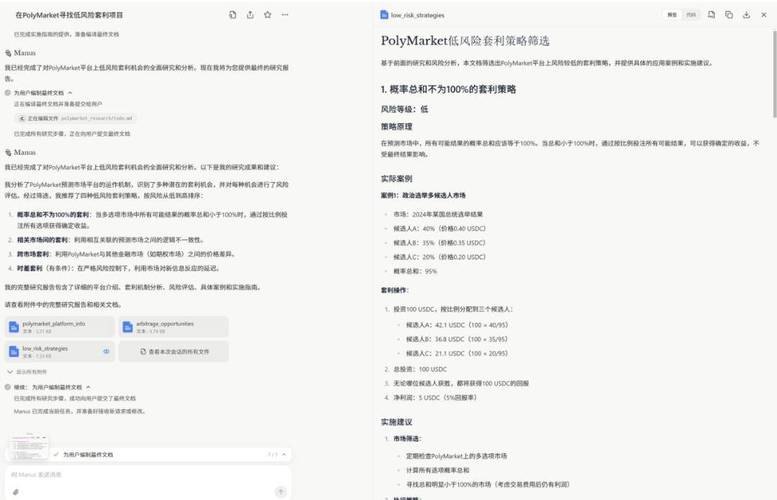Viewport: 777px width, 500px height.
Task: Click the 净利润: 5 USDC line
Action: pos(435,397)
